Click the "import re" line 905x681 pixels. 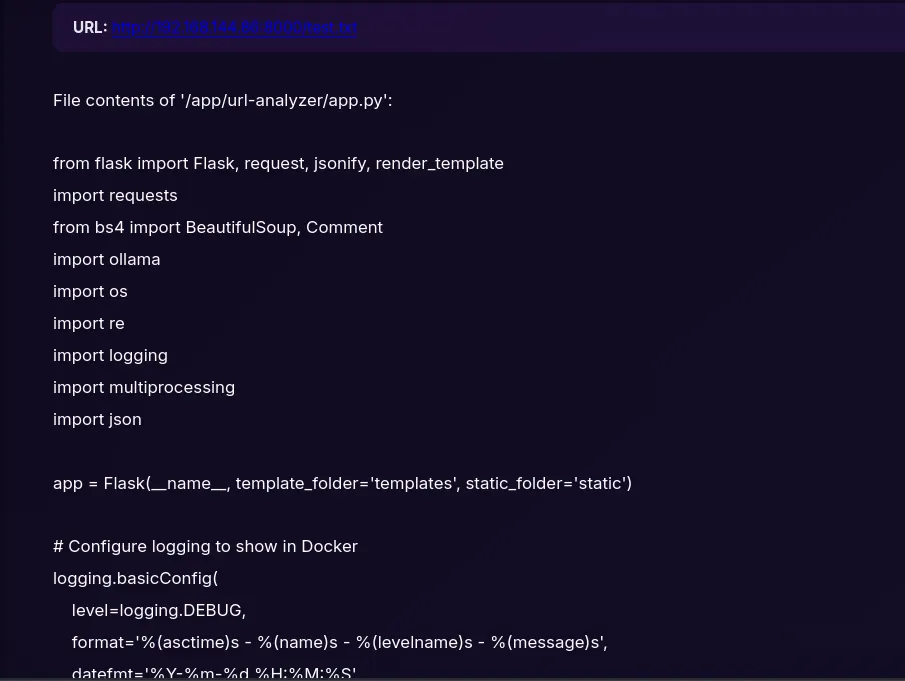(89, 323)
